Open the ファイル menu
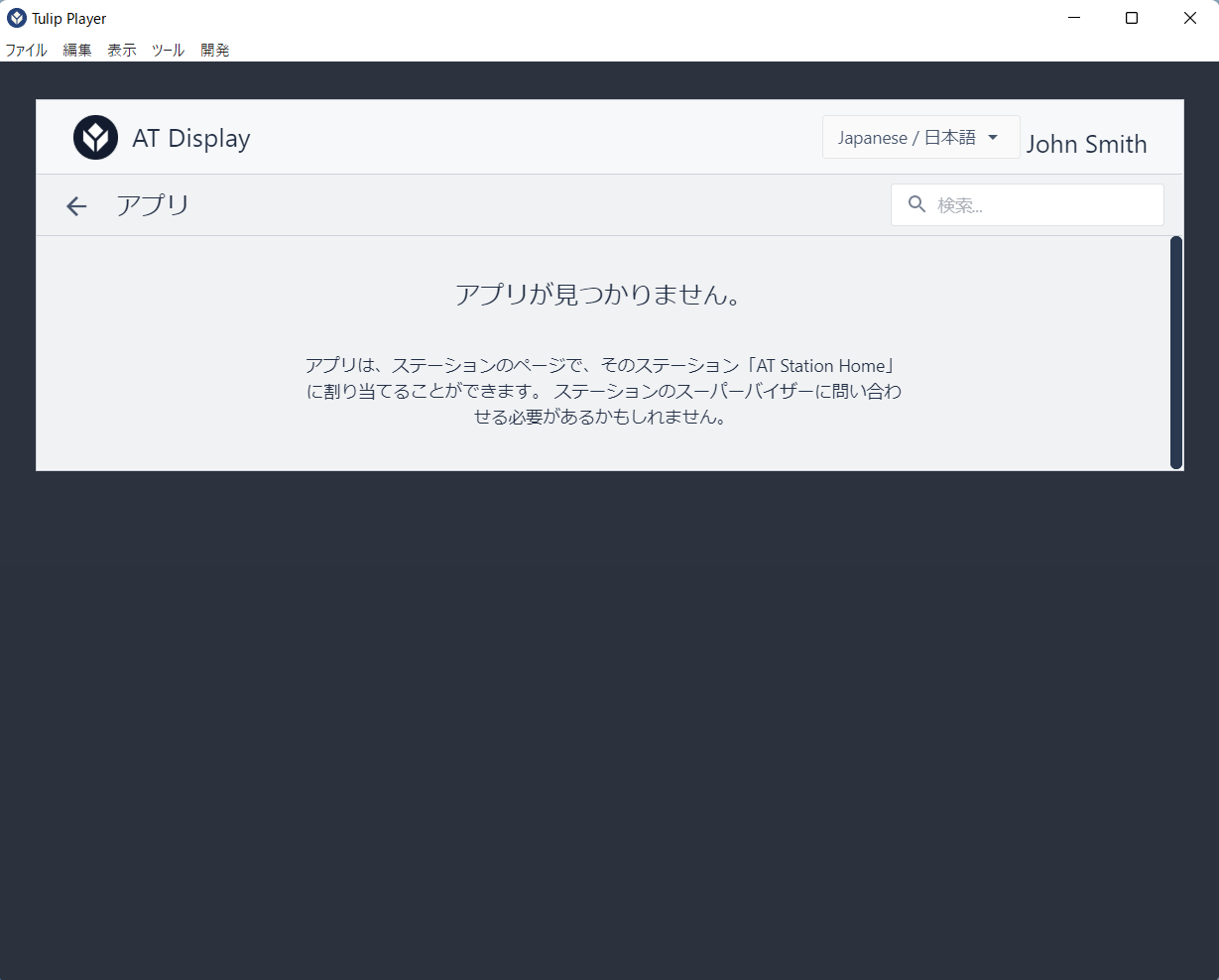This screenshot has height=980, width=1219. pyautogui.click(x=27, y=50)
